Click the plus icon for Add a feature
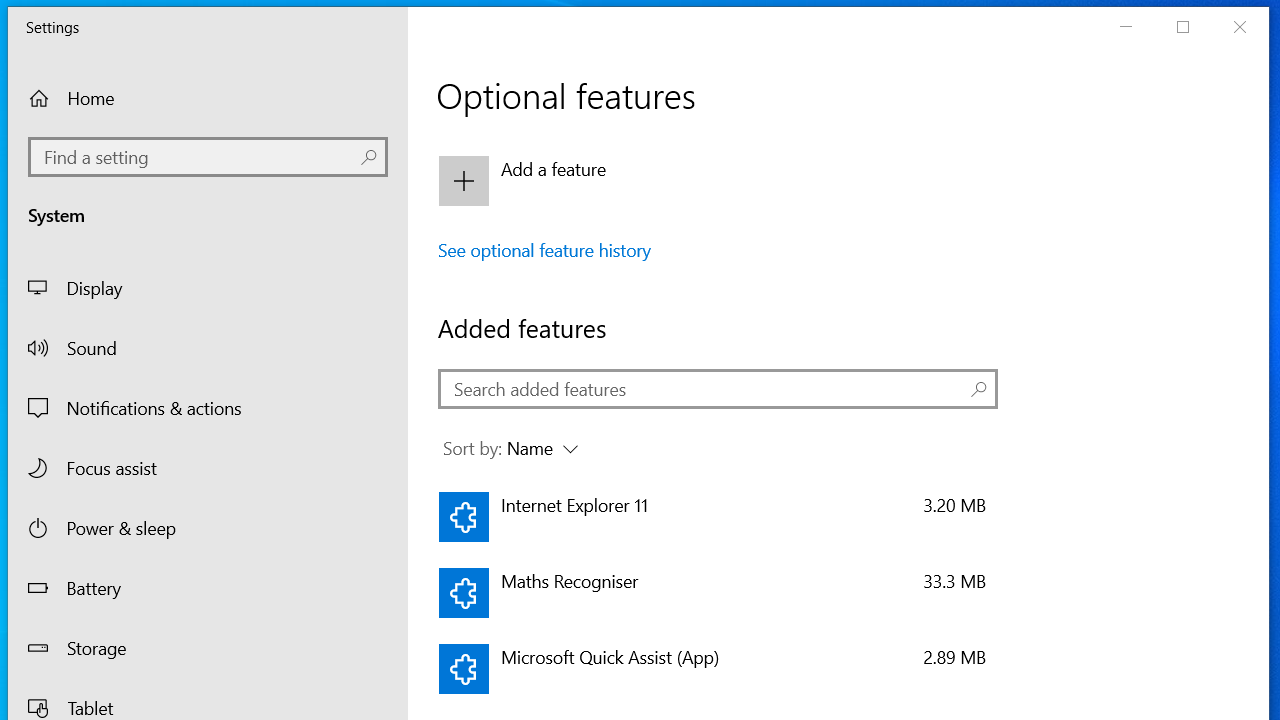Viewport: 1280px width, 720px height. (x=464, y=181)
